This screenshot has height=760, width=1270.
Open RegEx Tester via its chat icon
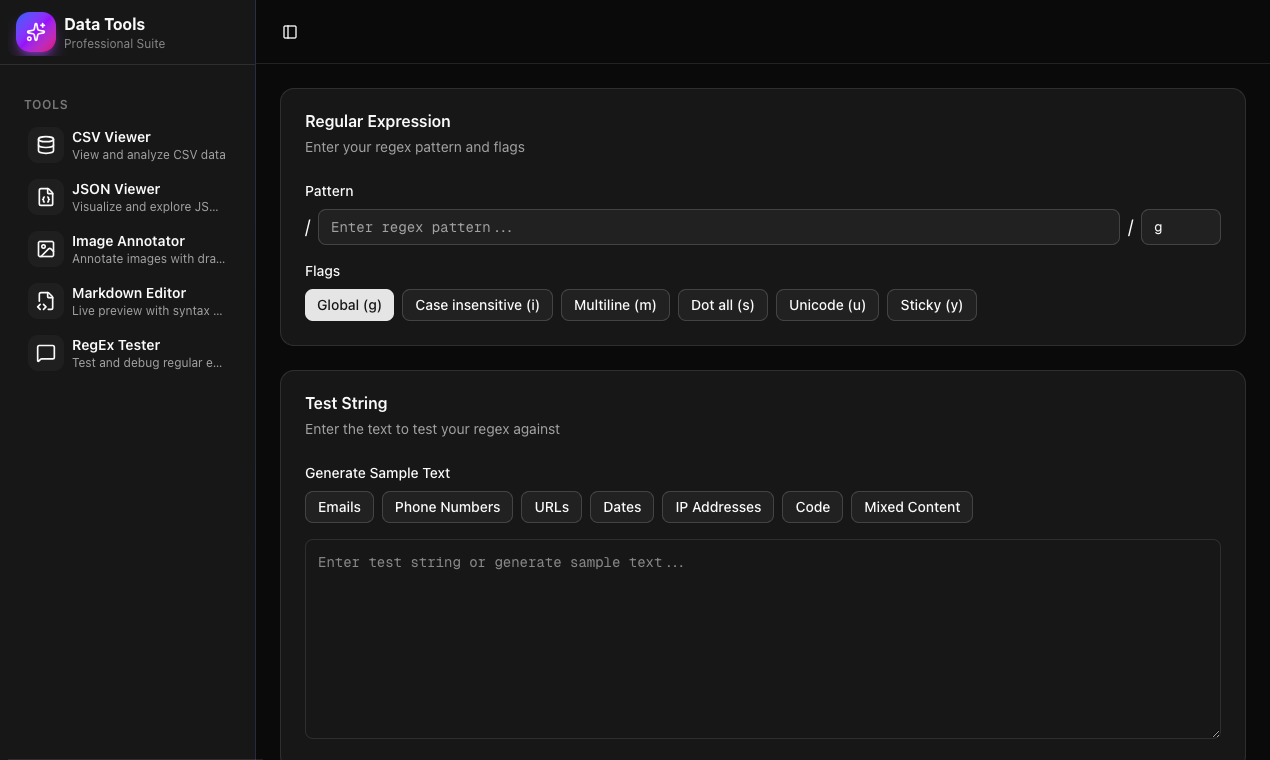pyautogui.click(x=45, y=352)
